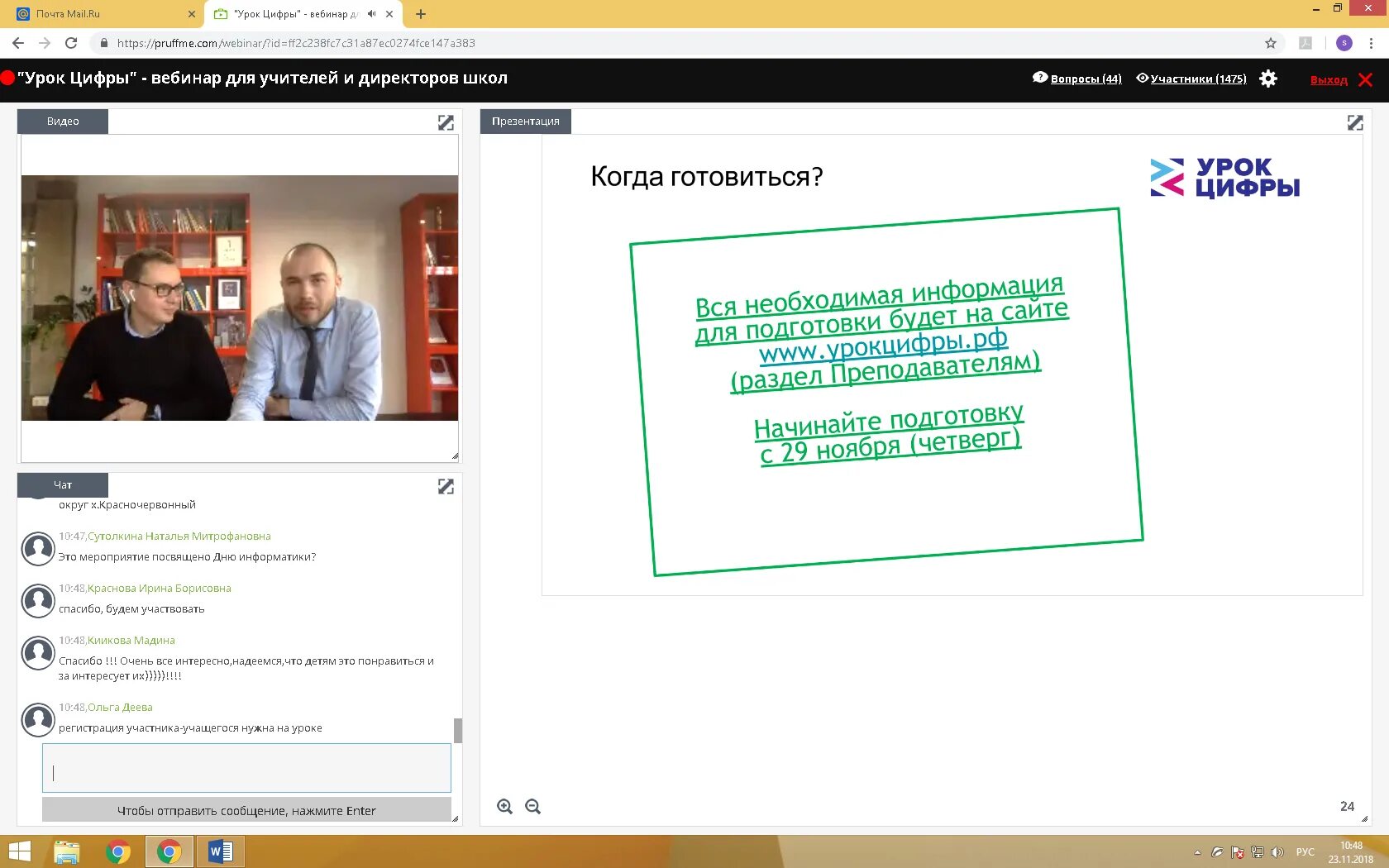1389x868 pixels.
Task: View site security lock info
Action: 103,43
